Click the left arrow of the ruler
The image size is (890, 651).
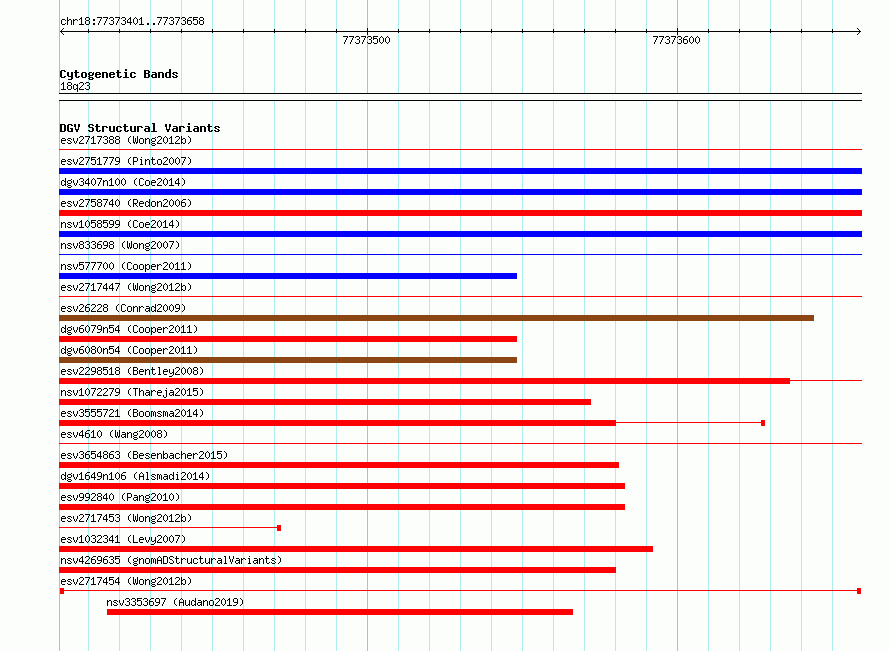[x=62, y=32]
